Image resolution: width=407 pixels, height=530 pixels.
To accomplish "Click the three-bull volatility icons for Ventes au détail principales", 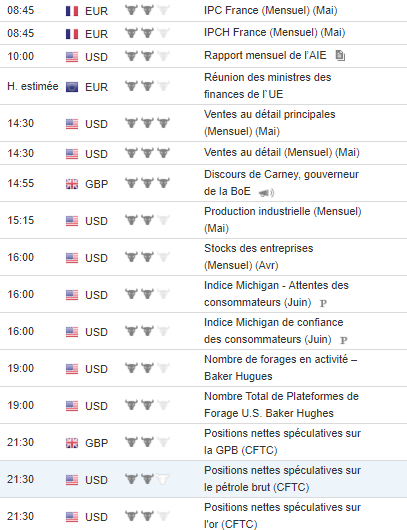I will (x=147, y=123).
